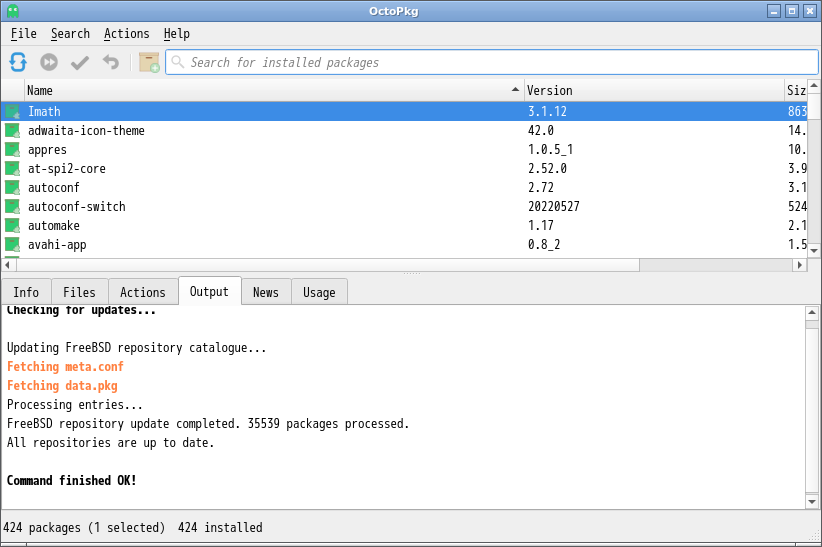Image resolution: width=822 pixels, height=547 pixels.
Task: Click the package icon beside Imath
Action: pyautogui.click(x=13, y=111)
